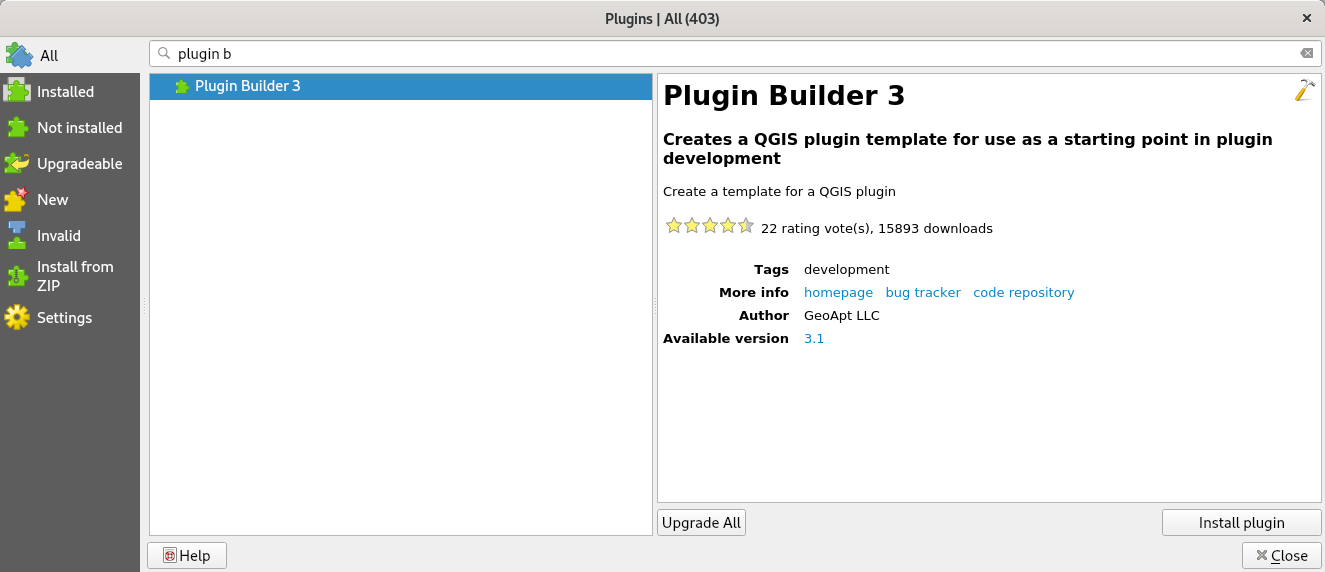
Task: Open the code repository link
Action: (x=1023, y=292)
